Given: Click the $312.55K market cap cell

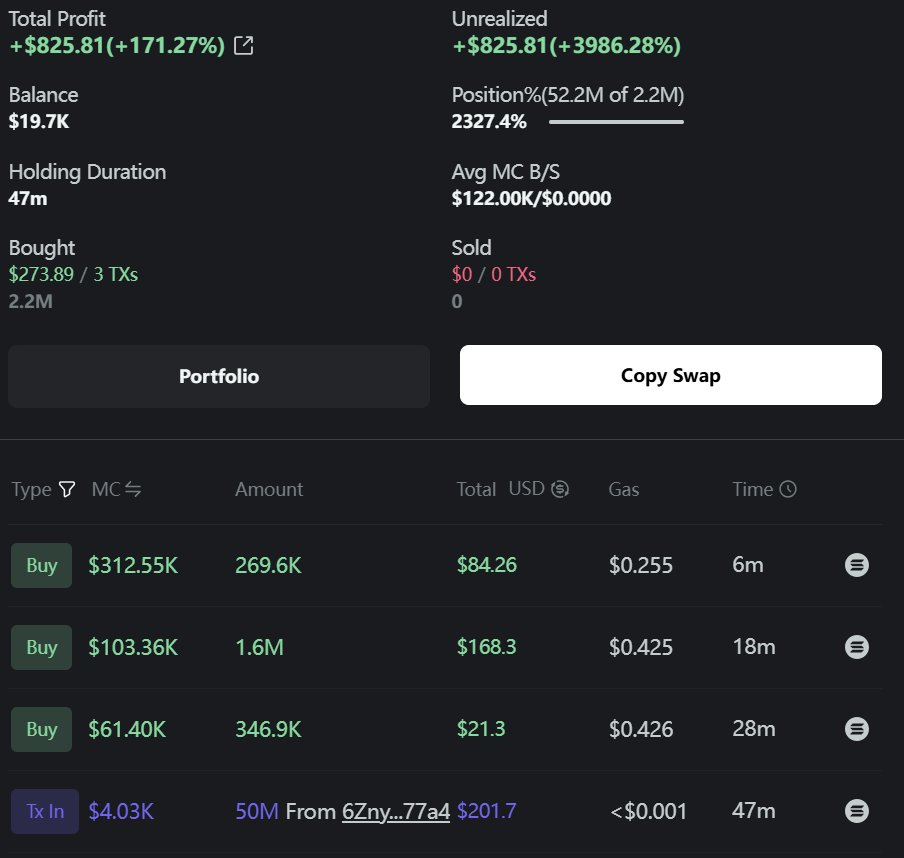Looking at the screenshot, I should coord(133,566).
